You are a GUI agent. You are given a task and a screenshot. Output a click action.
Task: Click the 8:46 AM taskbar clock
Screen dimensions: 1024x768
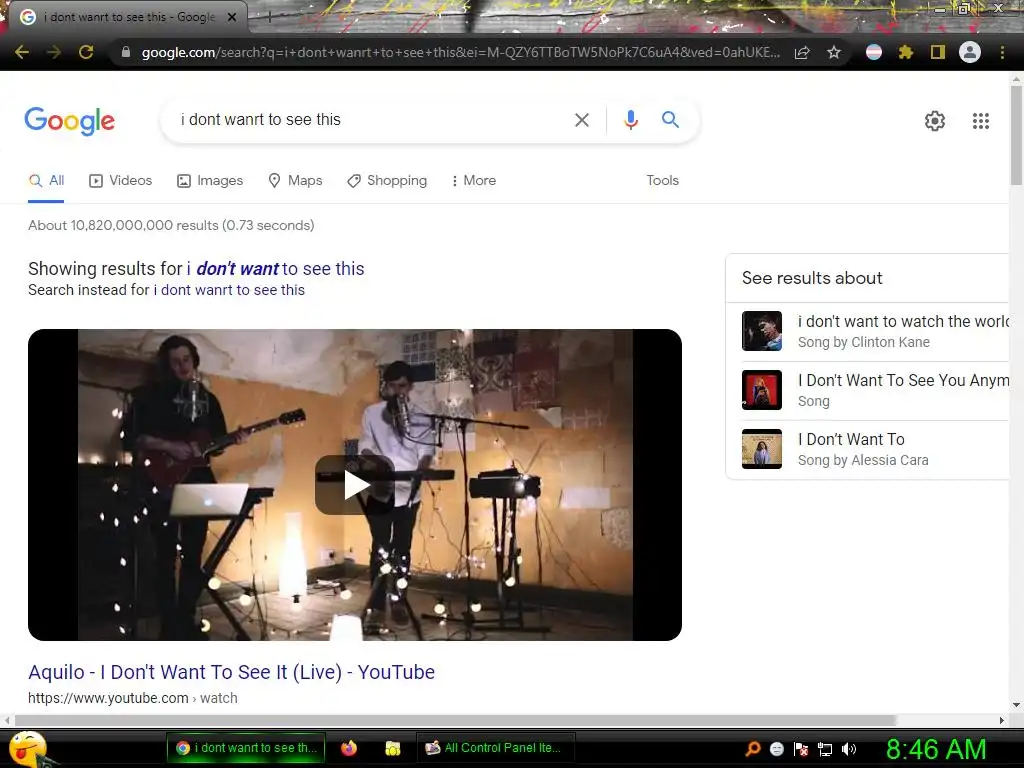pos(936,750)
